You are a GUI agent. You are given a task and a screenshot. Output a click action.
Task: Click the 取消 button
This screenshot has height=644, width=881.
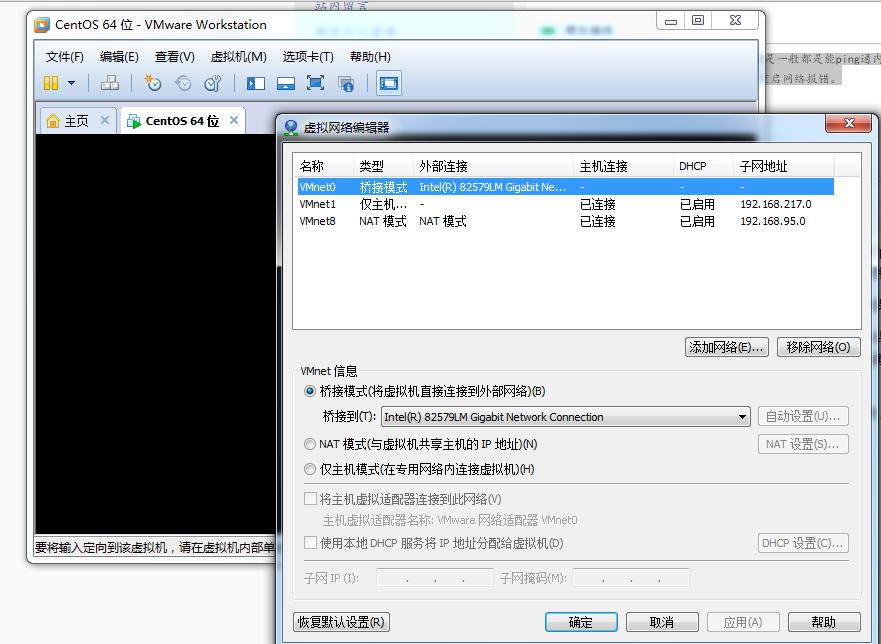662,622
